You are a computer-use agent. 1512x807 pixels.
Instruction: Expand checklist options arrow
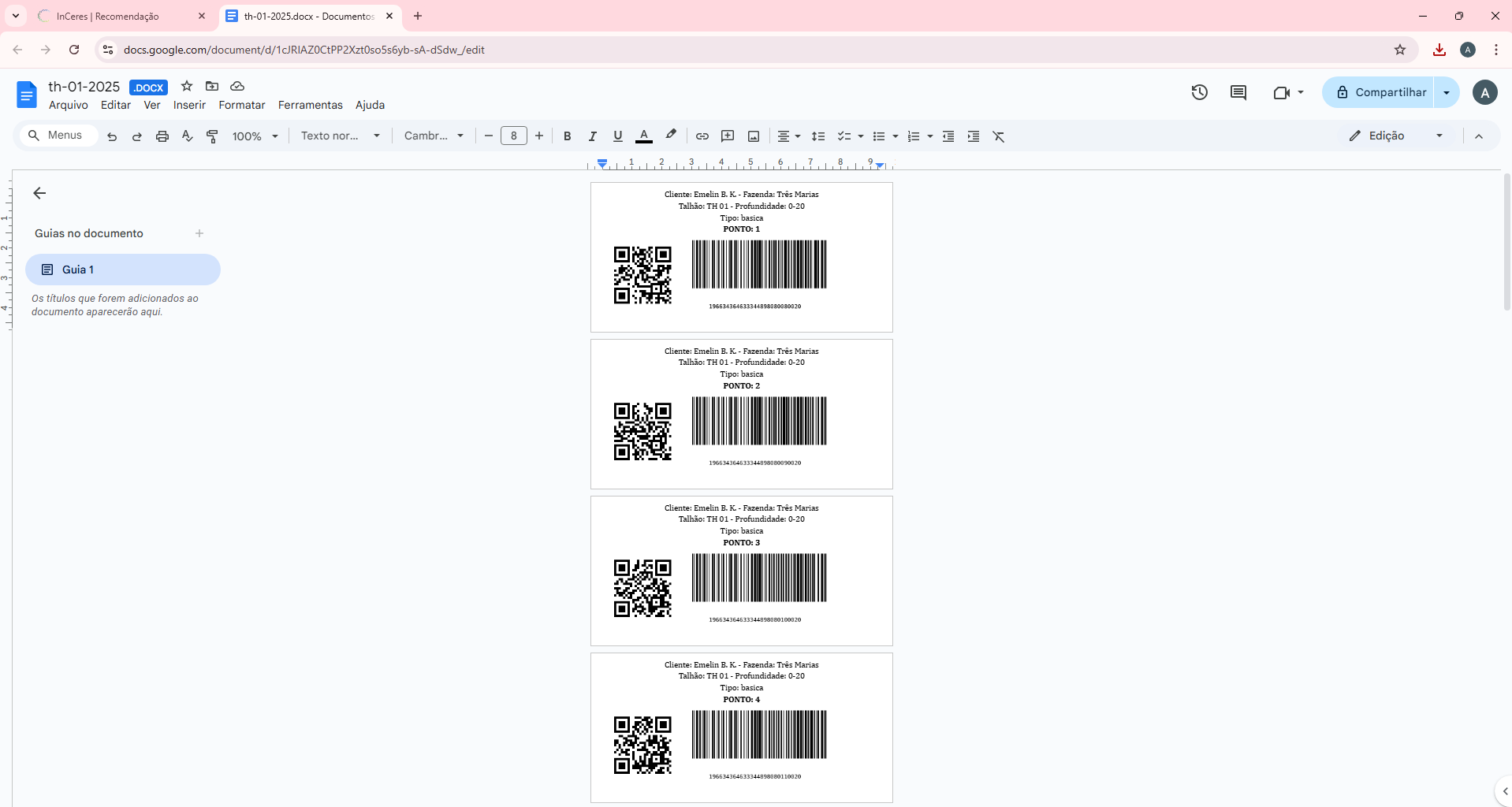coord(860,136)
